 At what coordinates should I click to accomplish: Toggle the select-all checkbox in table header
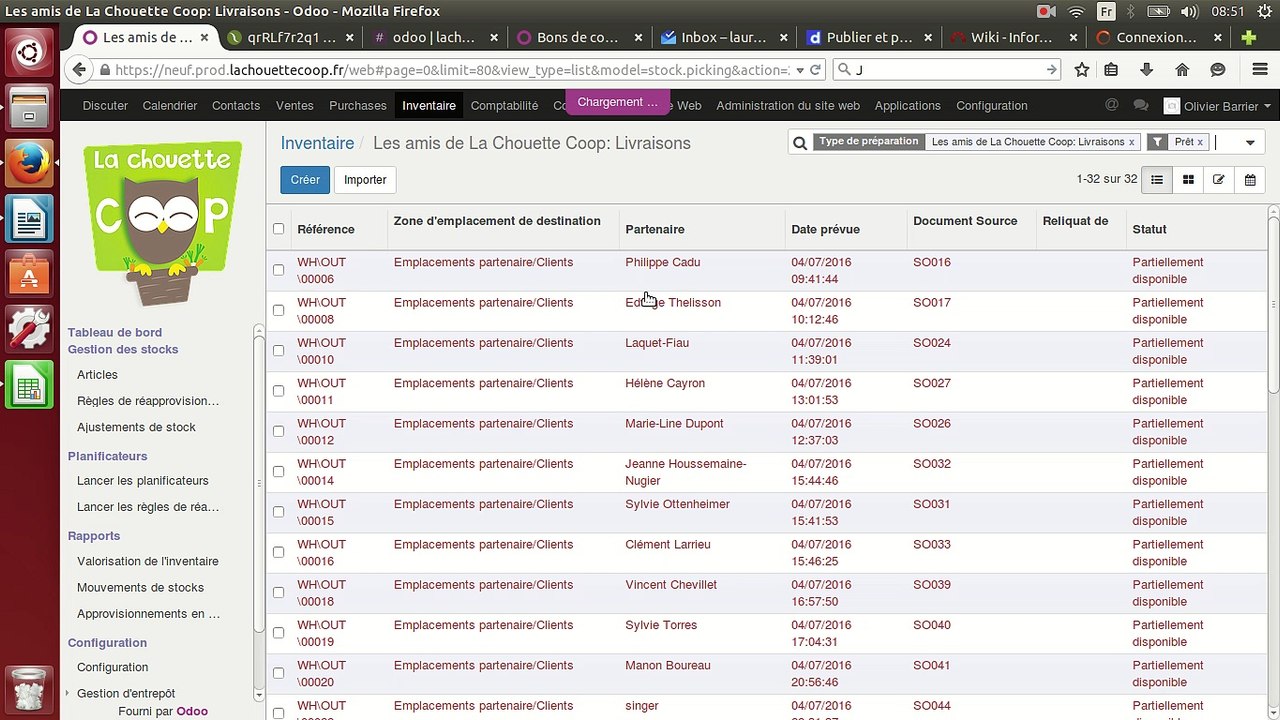[x=278, y=229]
